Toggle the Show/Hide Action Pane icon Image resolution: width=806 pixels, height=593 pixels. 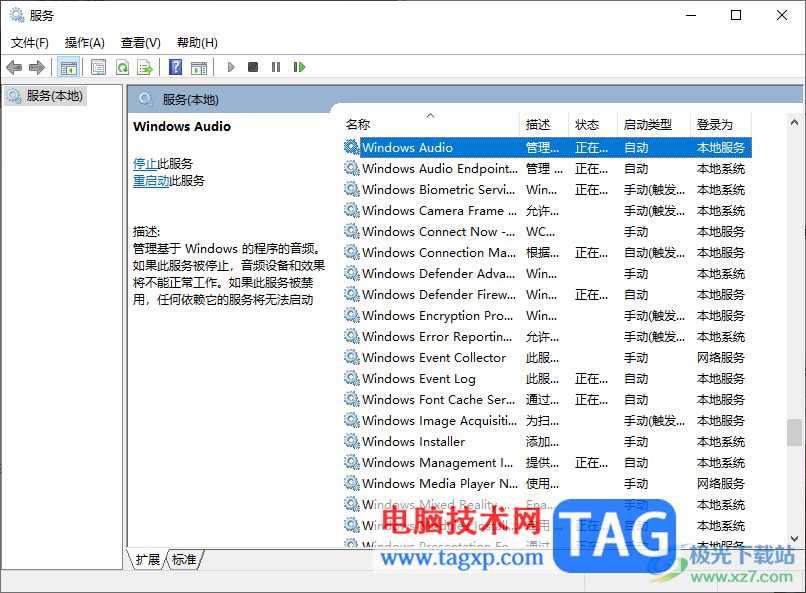click(199, 67)
